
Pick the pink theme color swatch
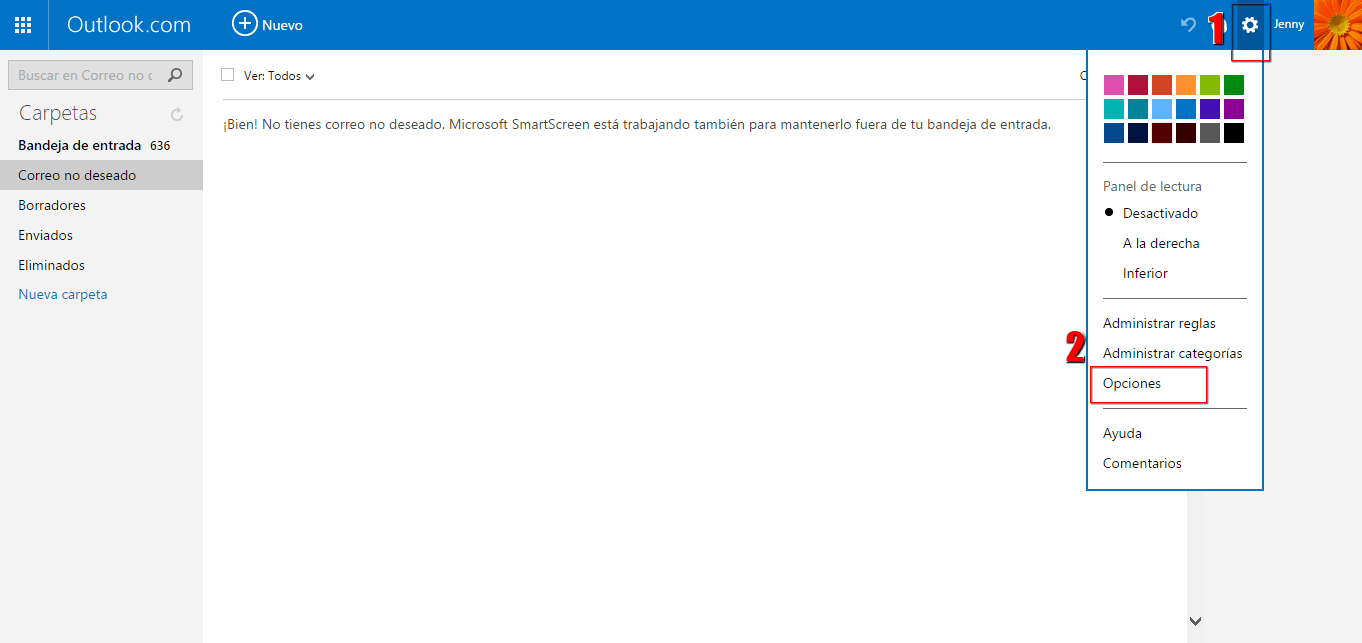click(x=1114, y=85)
